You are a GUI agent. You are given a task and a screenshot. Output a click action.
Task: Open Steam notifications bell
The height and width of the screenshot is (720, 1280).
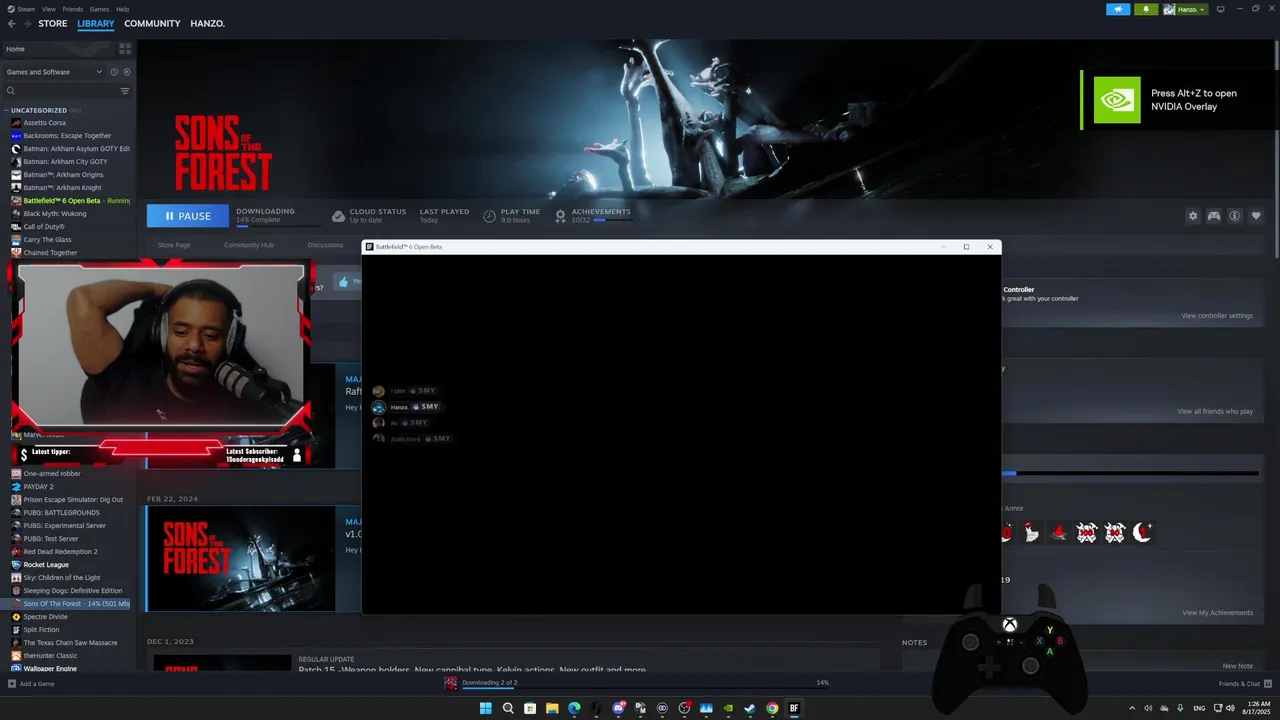(1145, 9)
